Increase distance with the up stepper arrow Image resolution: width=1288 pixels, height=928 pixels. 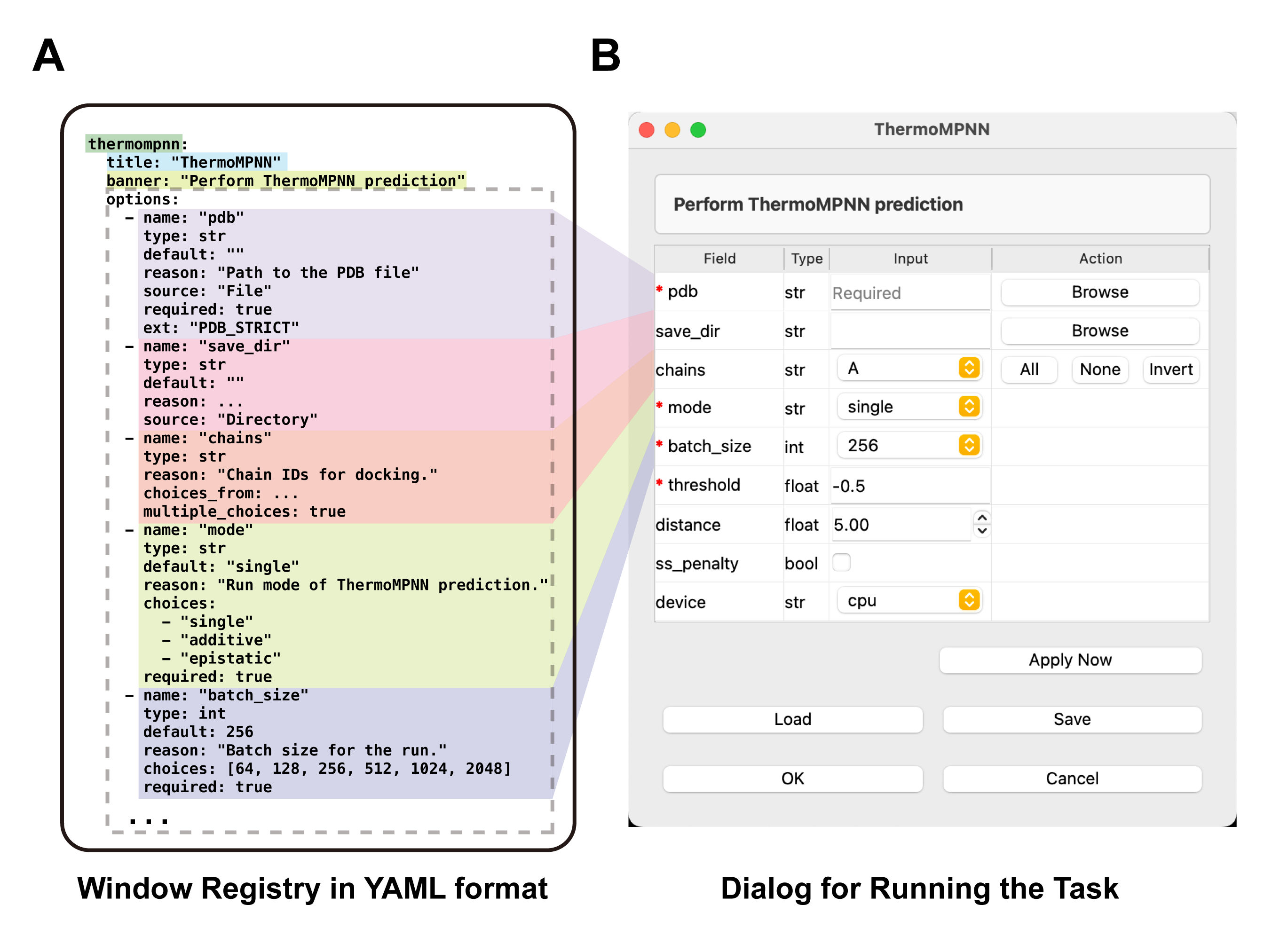(982, 517)
